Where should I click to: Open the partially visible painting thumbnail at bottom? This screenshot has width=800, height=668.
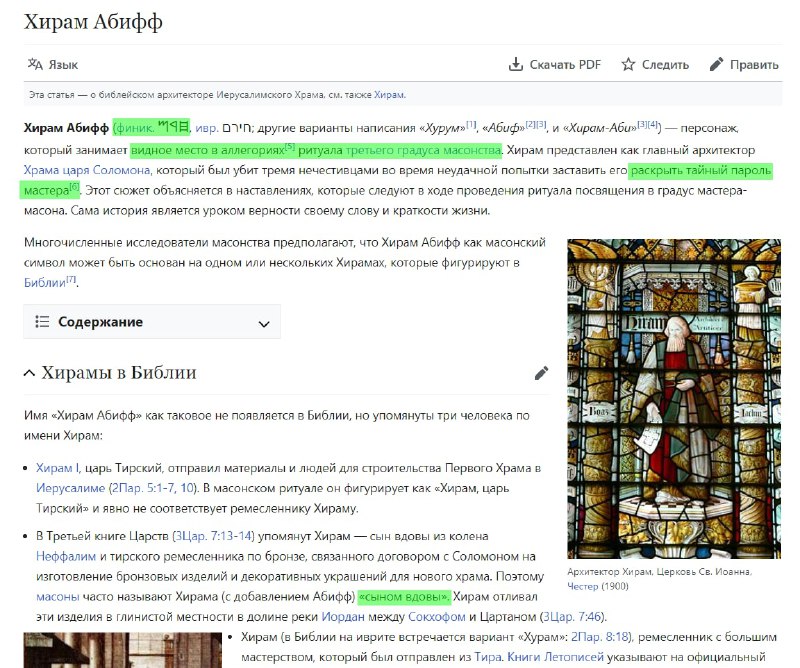click(122, 650)
